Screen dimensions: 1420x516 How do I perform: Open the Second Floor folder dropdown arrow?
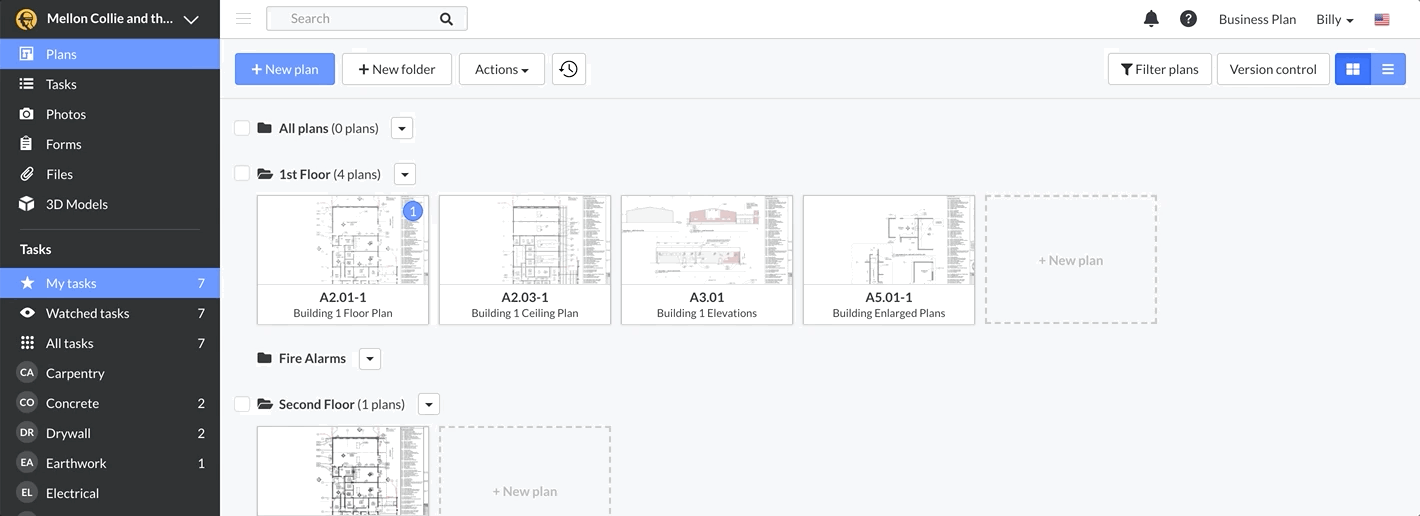428,404
